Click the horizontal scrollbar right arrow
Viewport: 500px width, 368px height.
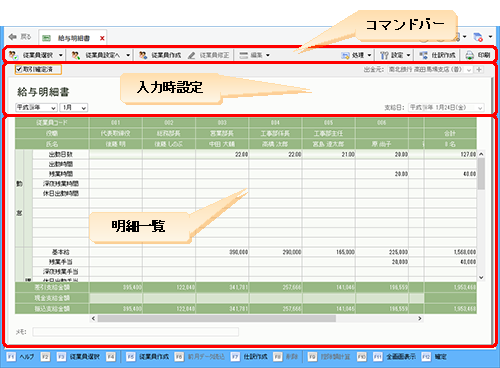[420, 319]
